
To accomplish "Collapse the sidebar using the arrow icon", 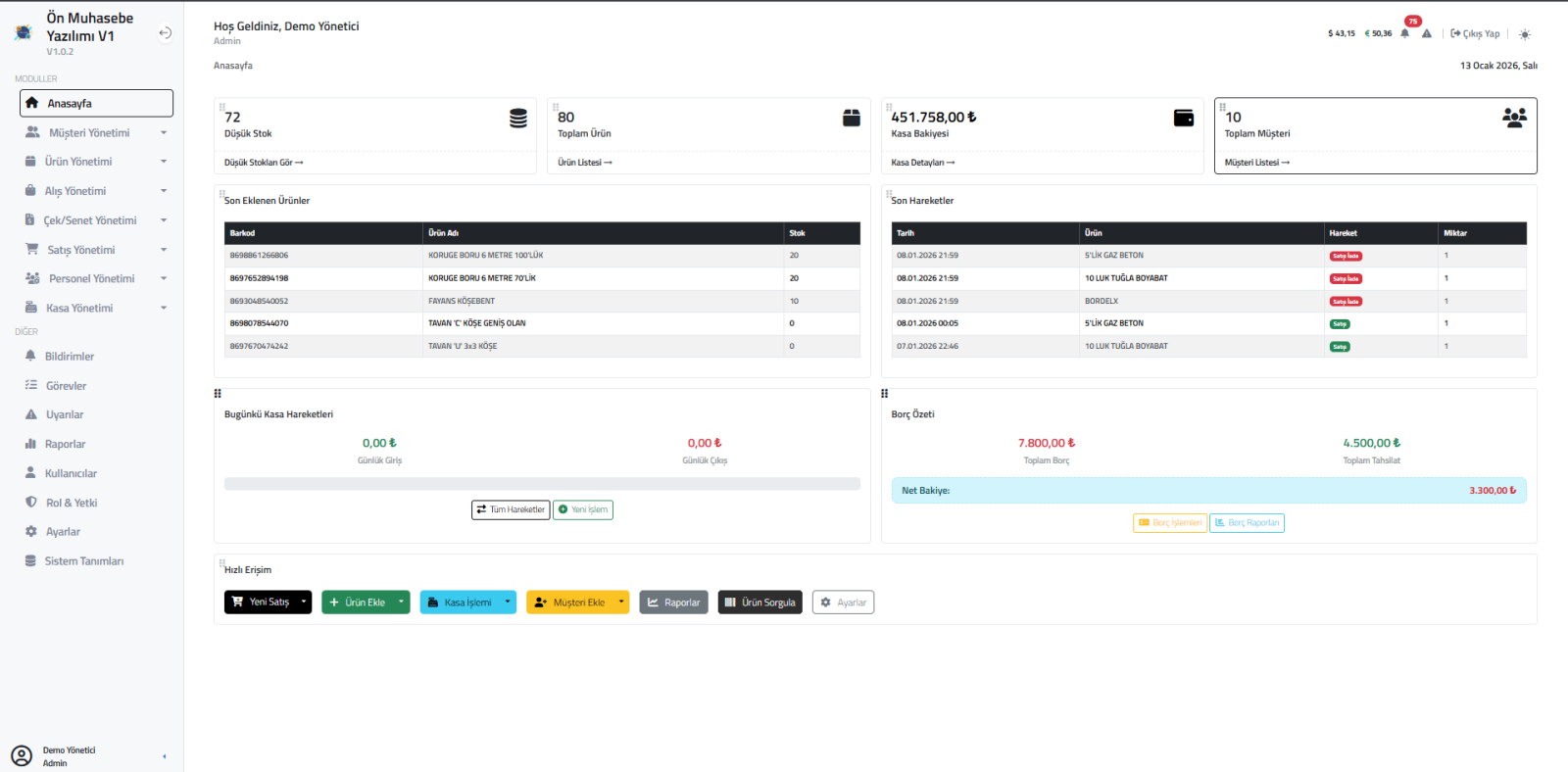I will 165,33.
